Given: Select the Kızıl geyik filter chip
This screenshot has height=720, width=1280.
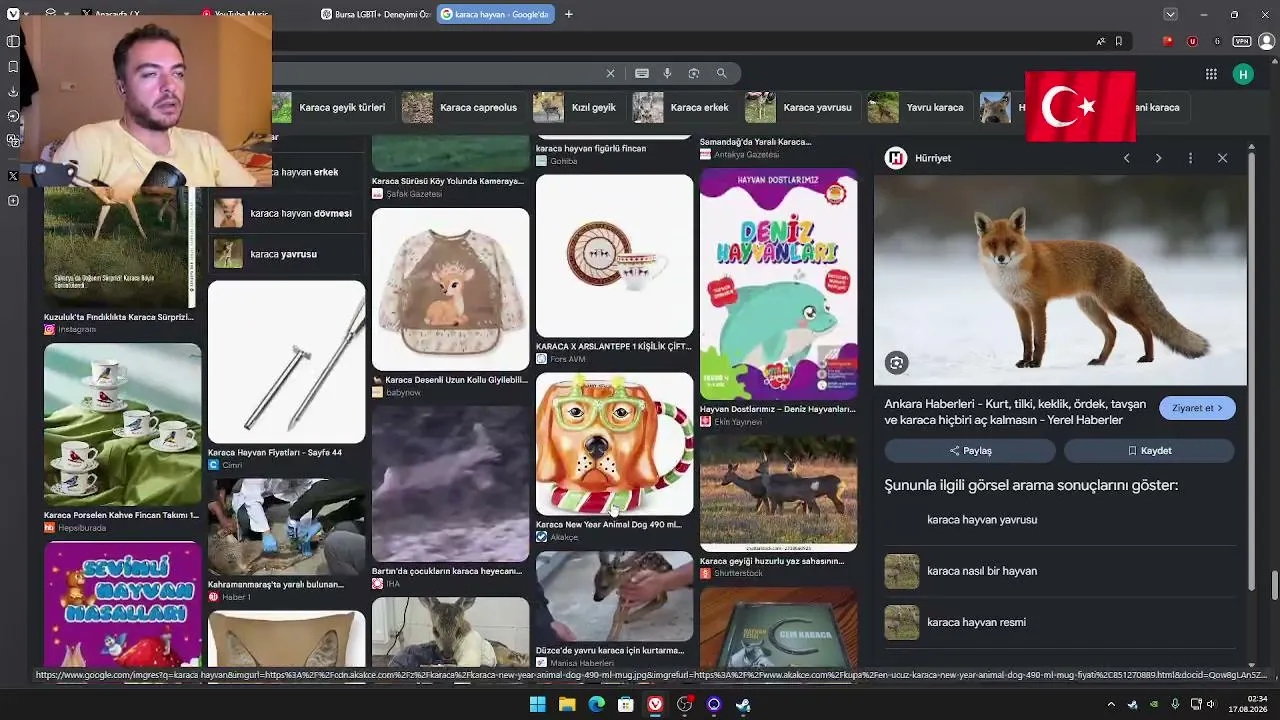Looking at the screenshot, I should [578, 107].
